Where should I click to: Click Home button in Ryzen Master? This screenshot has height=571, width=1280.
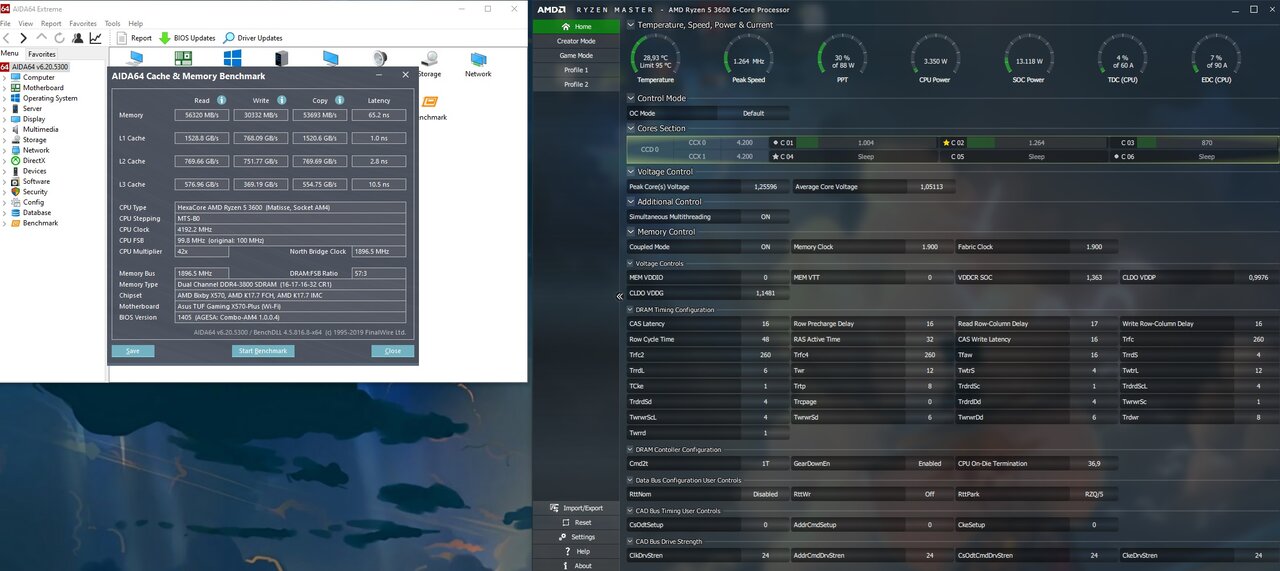coord(576,26)
